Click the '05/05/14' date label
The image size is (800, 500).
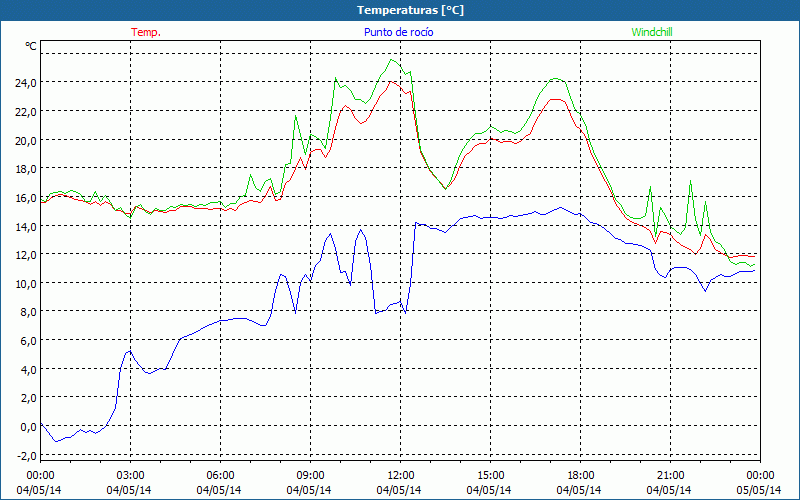(759, 490)
